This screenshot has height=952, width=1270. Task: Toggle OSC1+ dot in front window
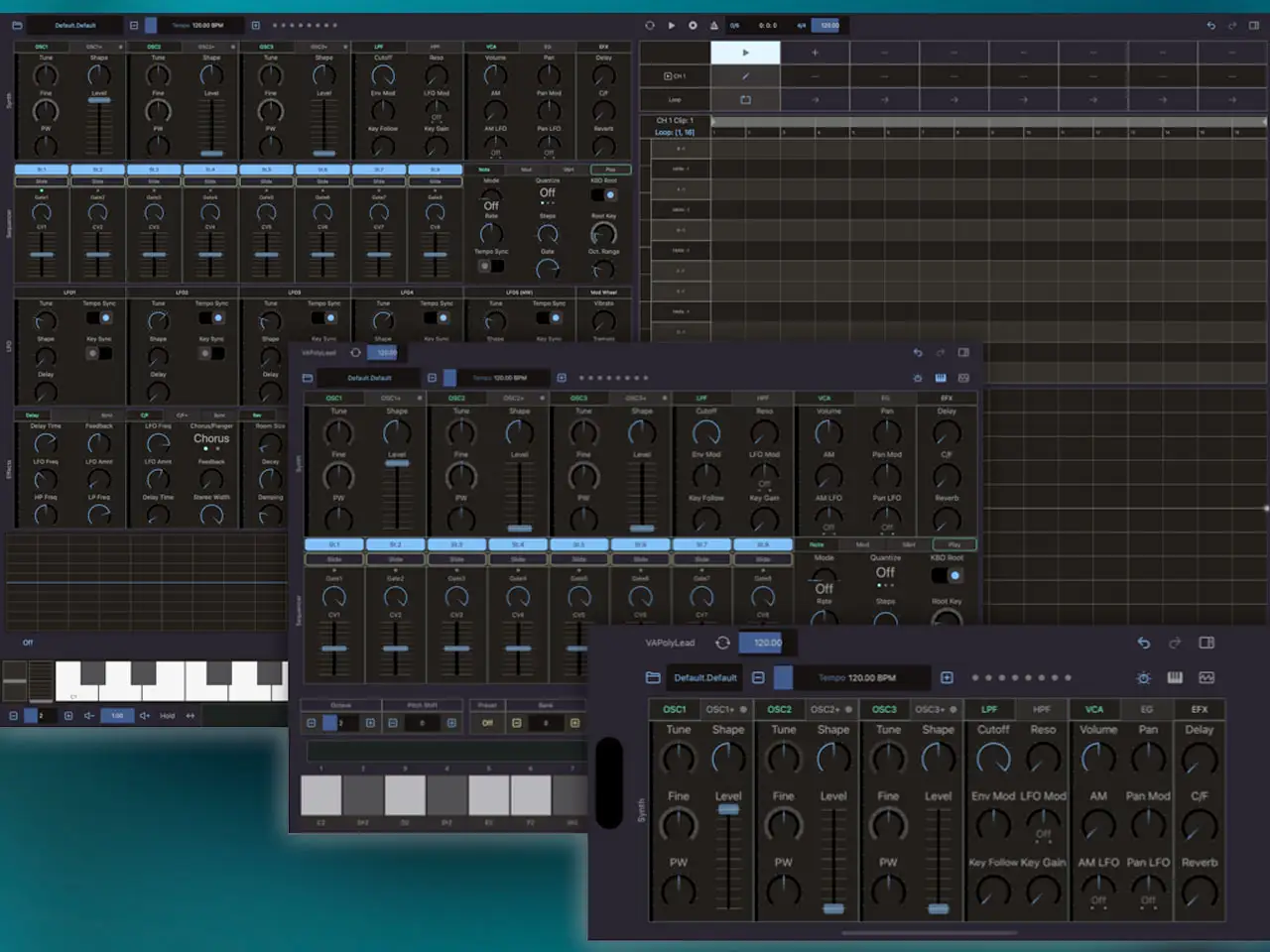(742, 709)
